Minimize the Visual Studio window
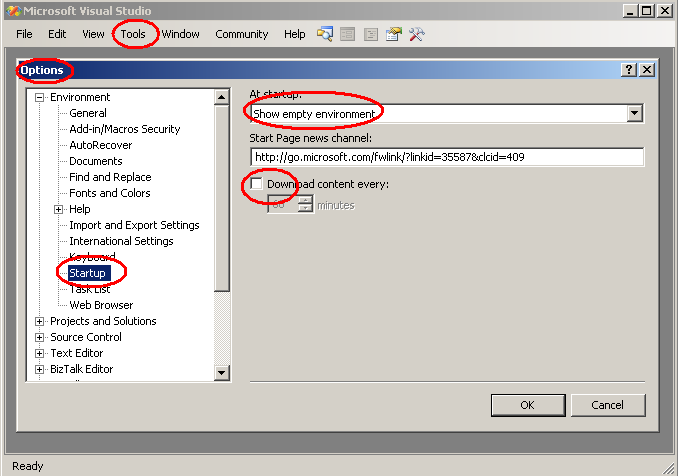 coord(630,11)
